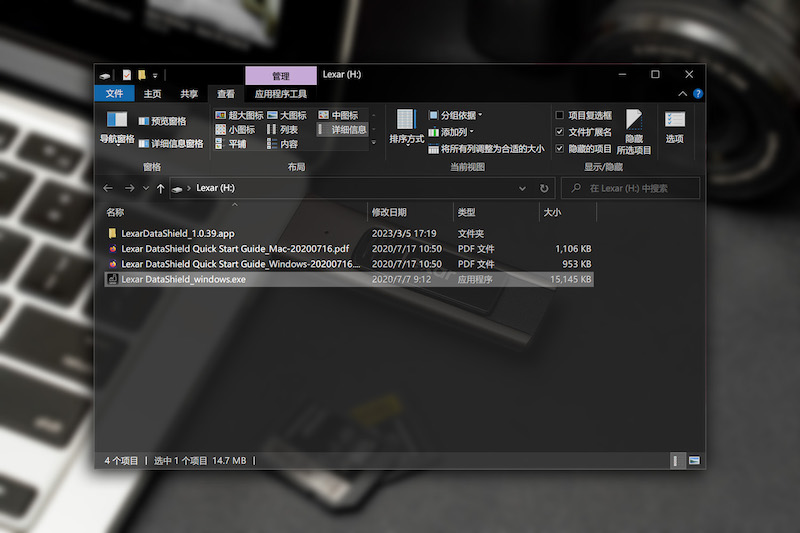Screen dimensions: 800x533
Task: Click the 排序方式 sort by icon
Action: (406, 127)
